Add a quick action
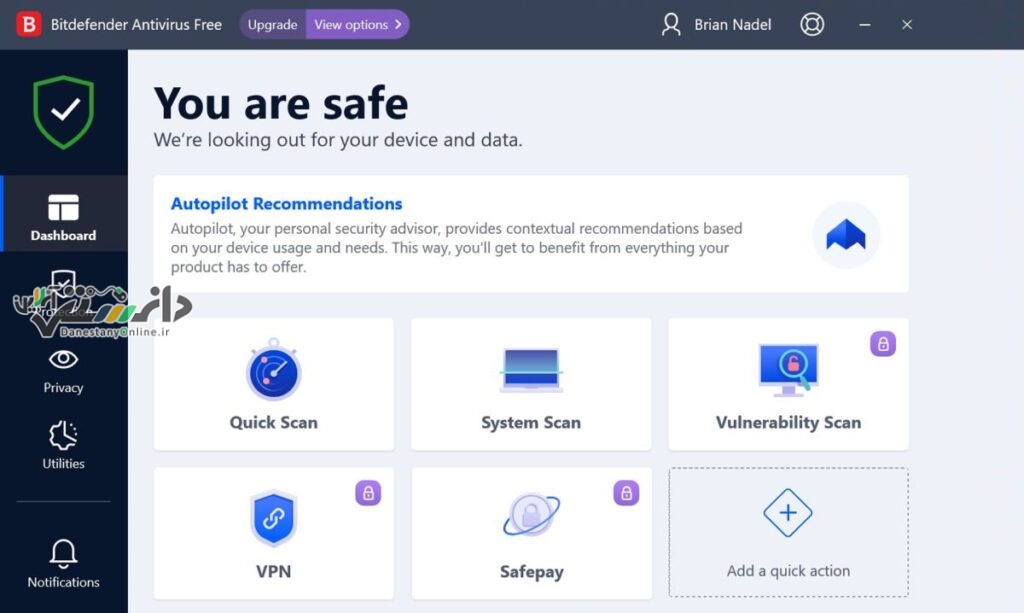The image size is (1024, 613). tap(788, 532)
